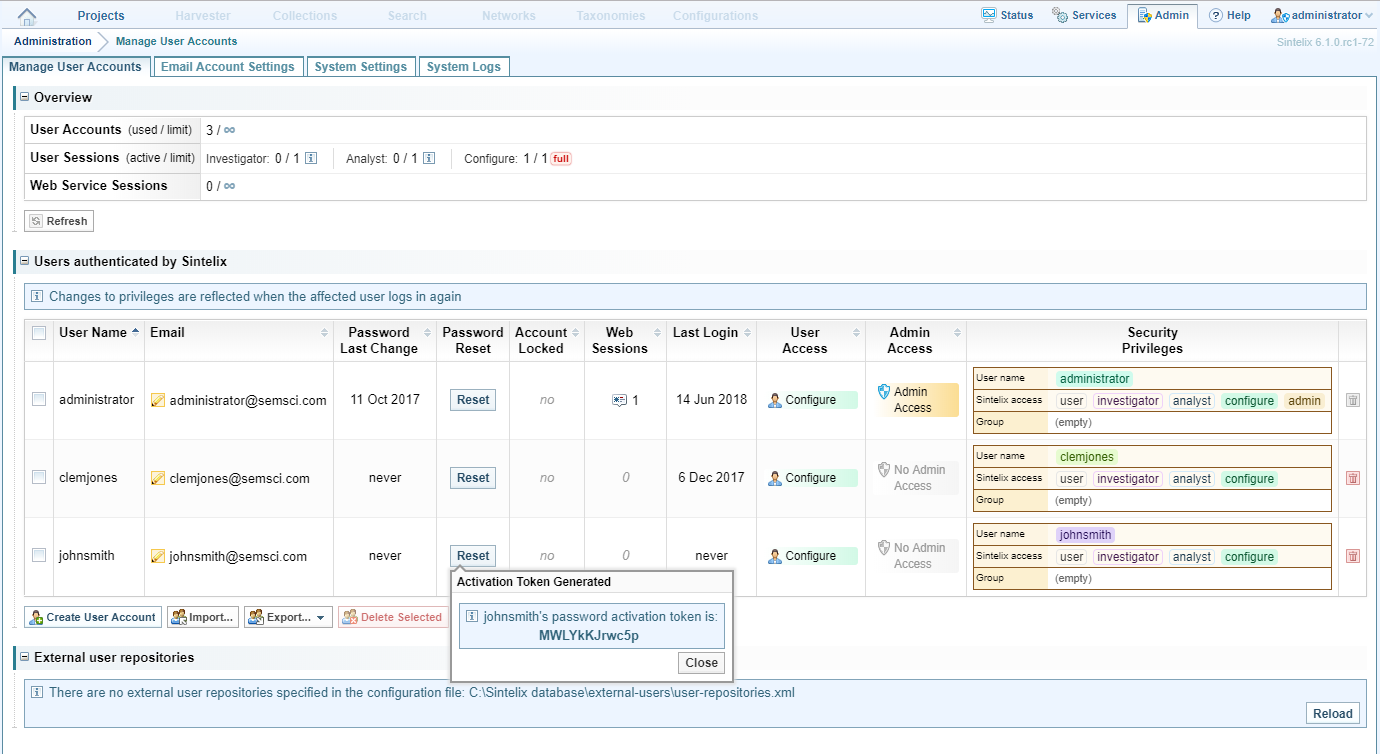
Task: Click the activation token MWLYkKJrwc5p
Action: click(588, 635)
